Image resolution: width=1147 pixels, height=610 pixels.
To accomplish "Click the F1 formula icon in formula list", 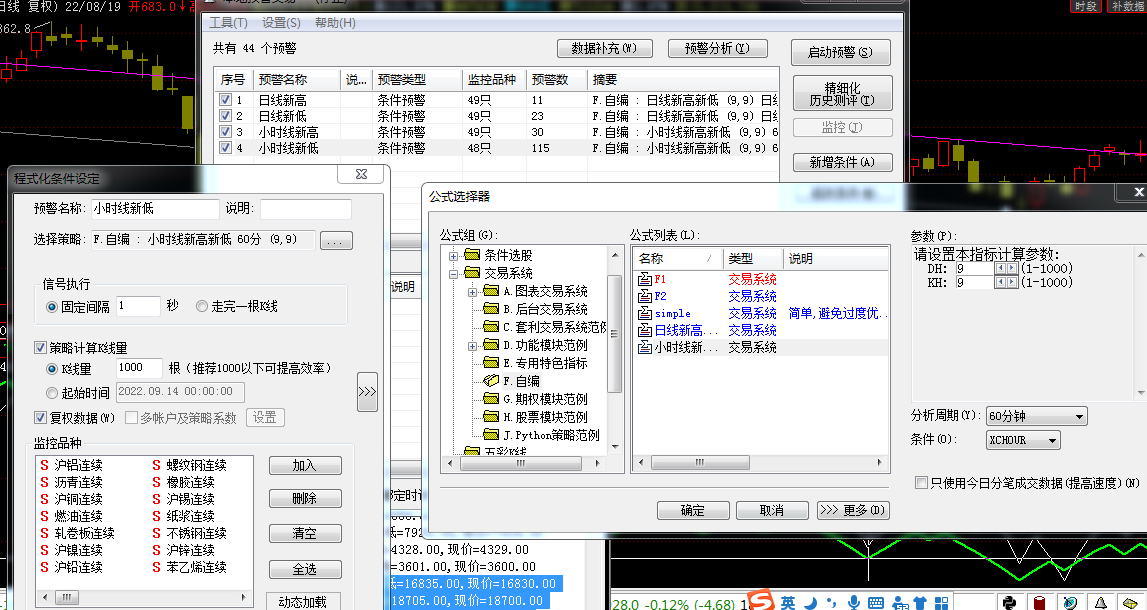I will click(x=644, y=279).
